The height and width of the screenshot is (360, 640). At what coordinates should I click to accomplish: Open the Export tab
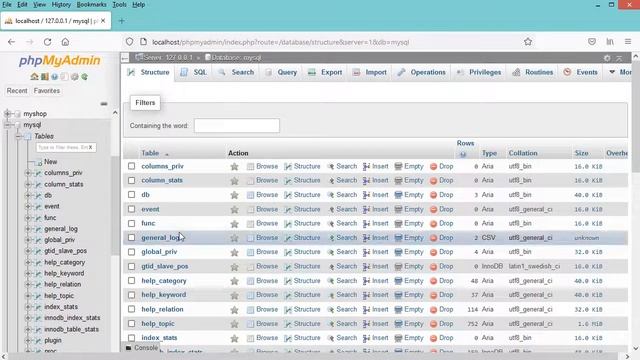click(325, 72)
